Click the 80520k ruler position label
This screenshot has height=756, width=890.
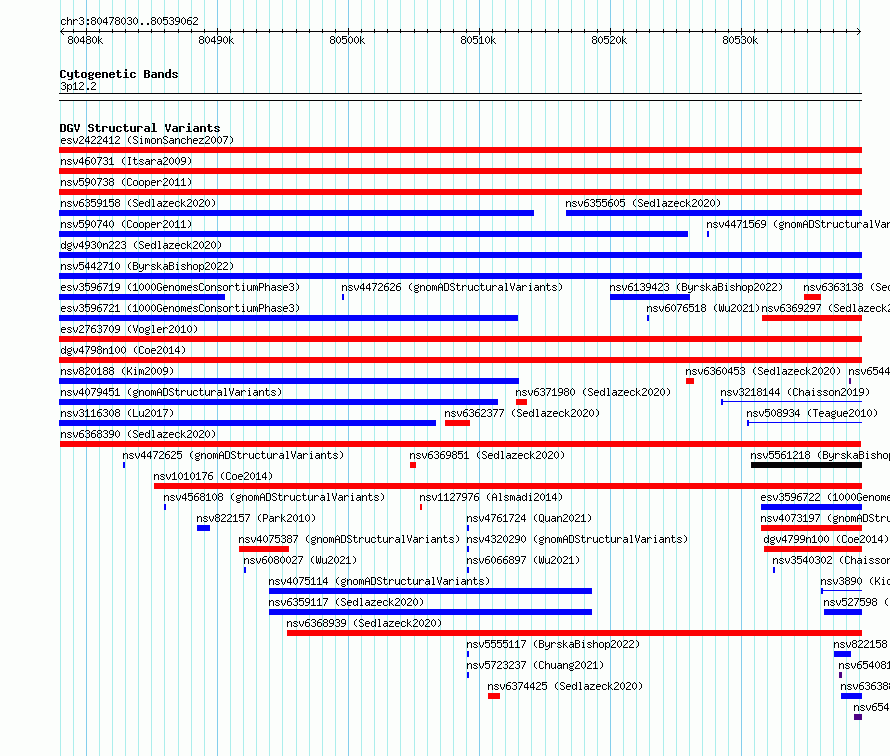click(x=609, y=40)
